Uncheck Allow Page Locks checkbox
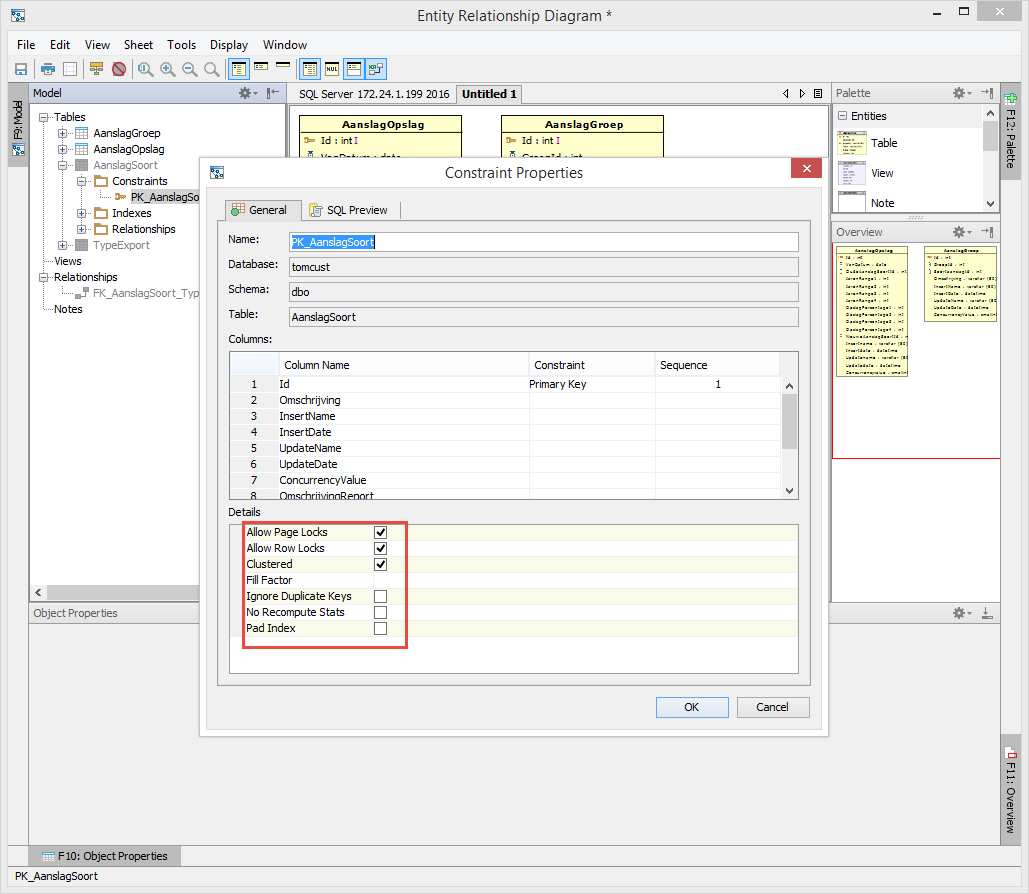Screen dimensions: 1029x894 point(380,532)
